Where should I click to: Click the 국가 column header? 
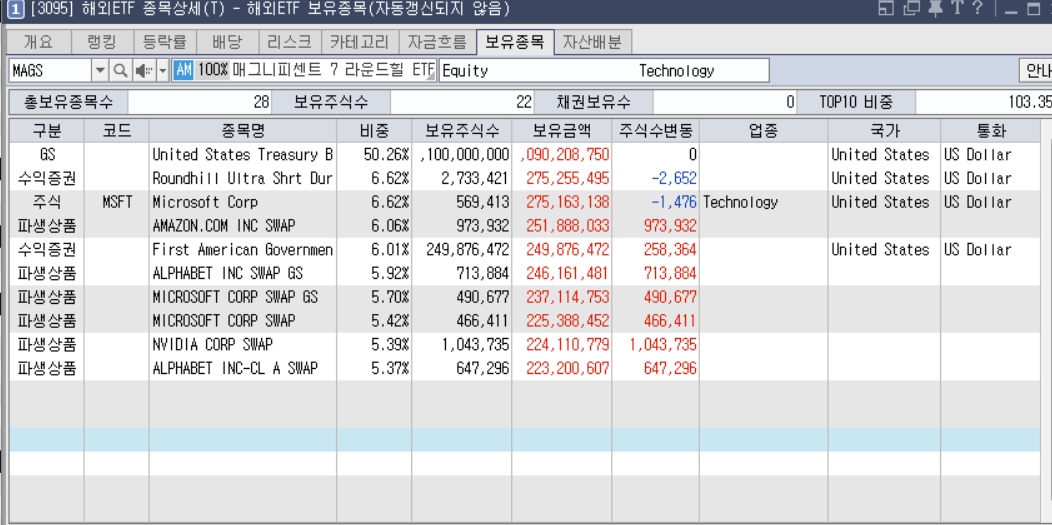tap(884, 131)
